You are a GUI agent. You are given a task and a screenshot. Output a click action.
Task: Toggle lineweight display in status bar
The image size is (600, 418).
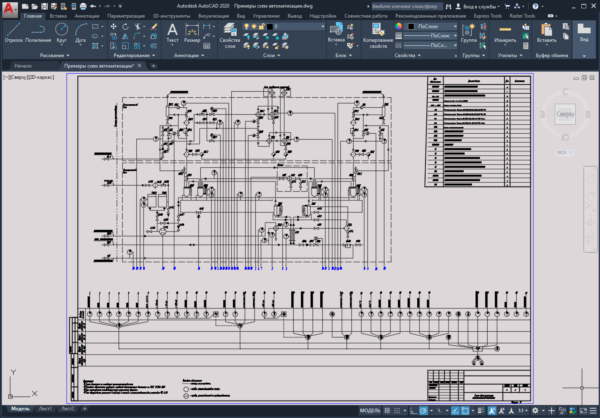(481, 411)
